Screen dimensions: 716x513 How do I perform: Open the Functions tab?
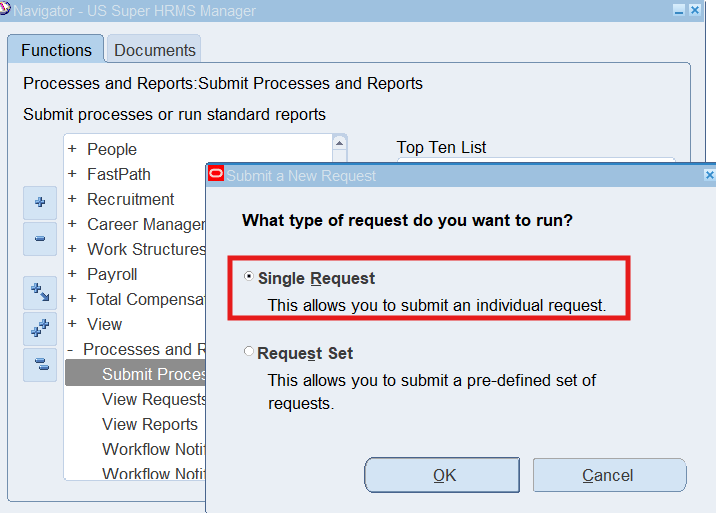click(x=56, y=50)
